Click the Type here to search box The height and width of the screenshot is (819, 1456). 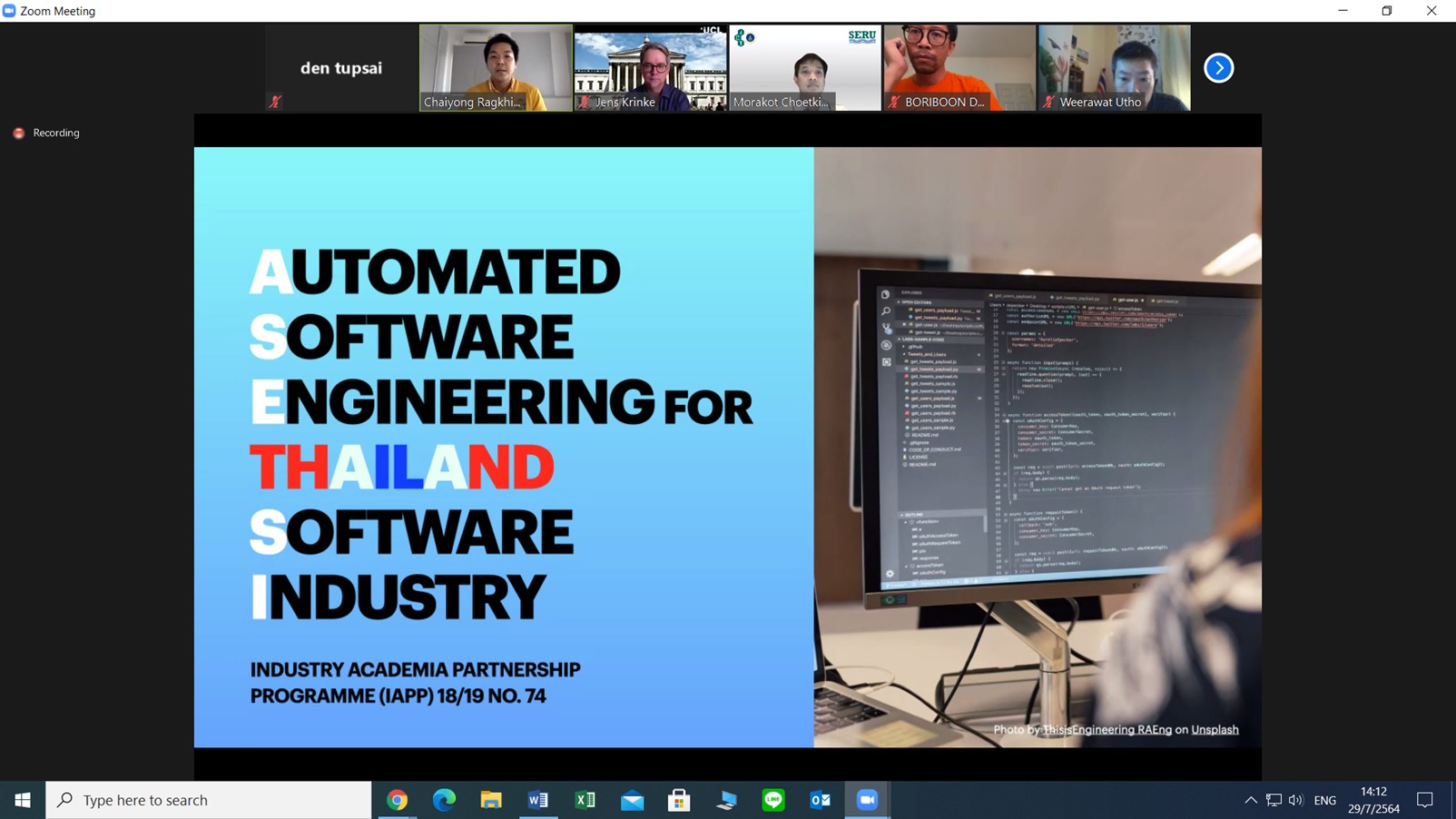(x=209, y=800)
